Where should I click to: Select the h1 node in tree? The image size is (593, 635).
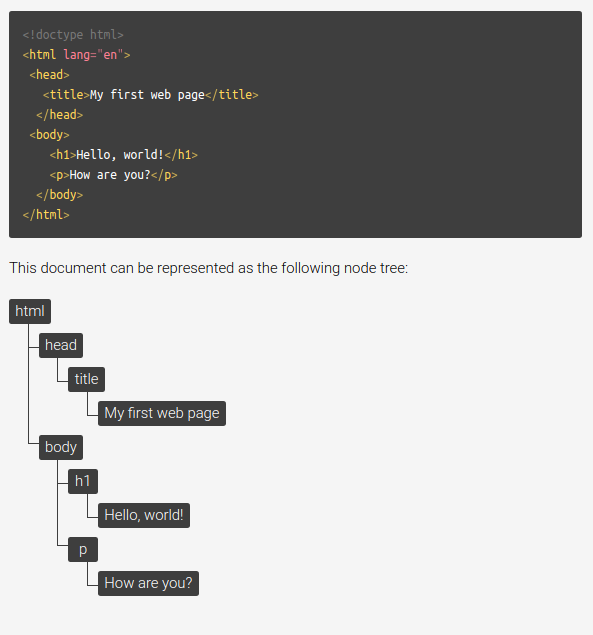[x=83, y=482]
